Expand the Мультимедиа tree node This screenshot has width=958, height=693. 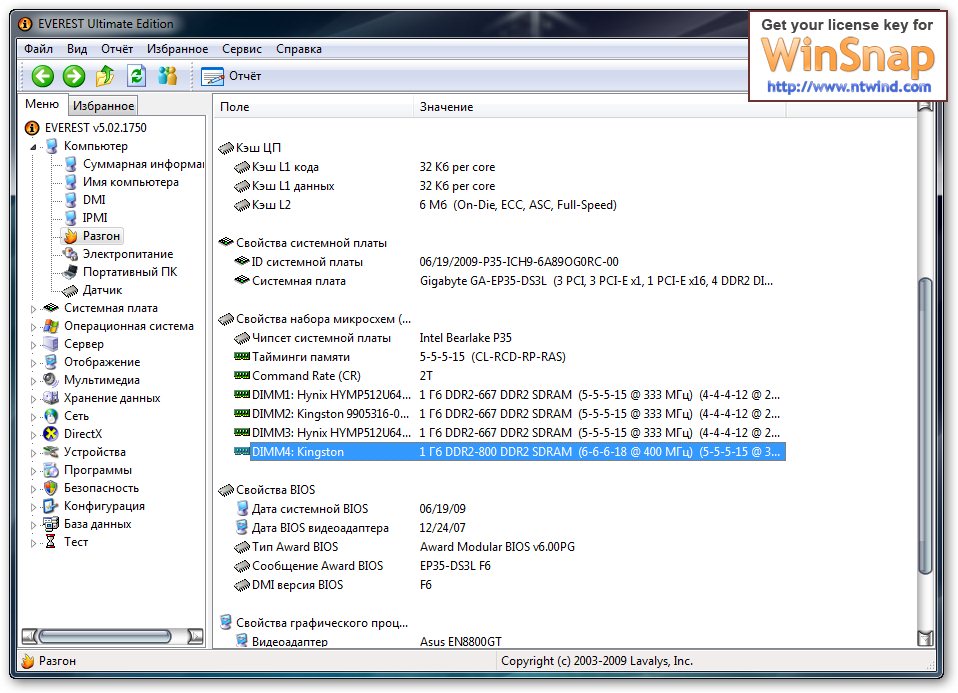pos(34,381)
